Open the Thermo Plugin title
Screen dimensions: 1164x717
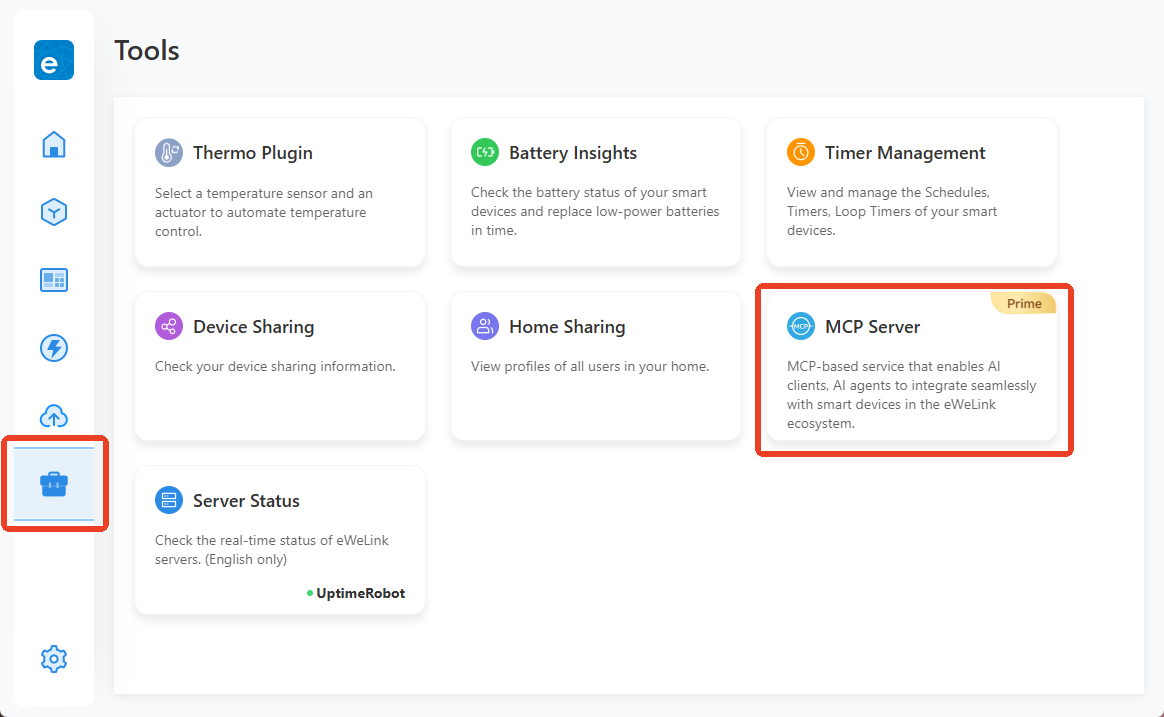pos(252,153)
